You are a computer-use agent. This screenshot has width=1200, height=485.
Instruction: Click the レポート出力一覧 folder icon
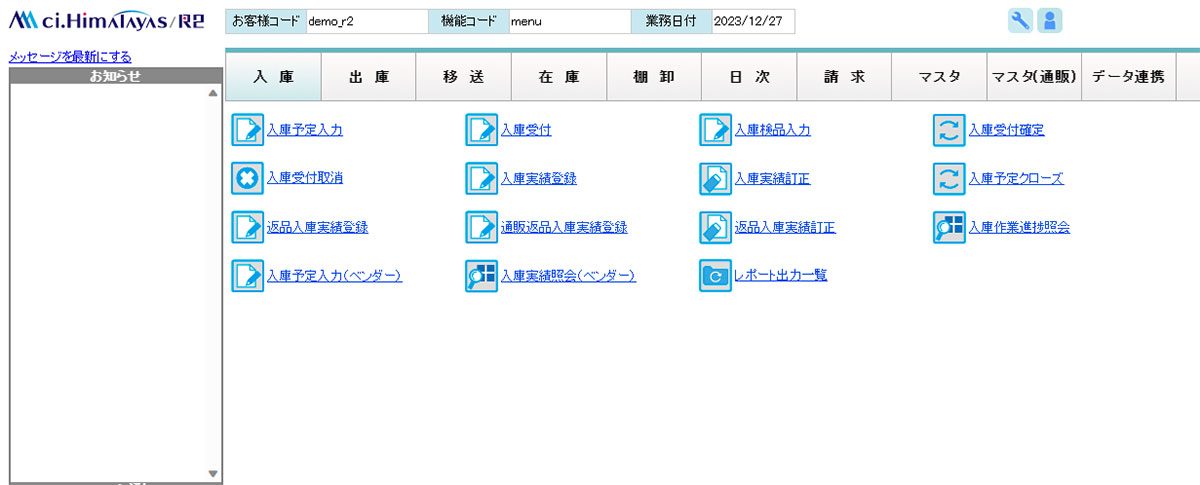click(715, 275)
